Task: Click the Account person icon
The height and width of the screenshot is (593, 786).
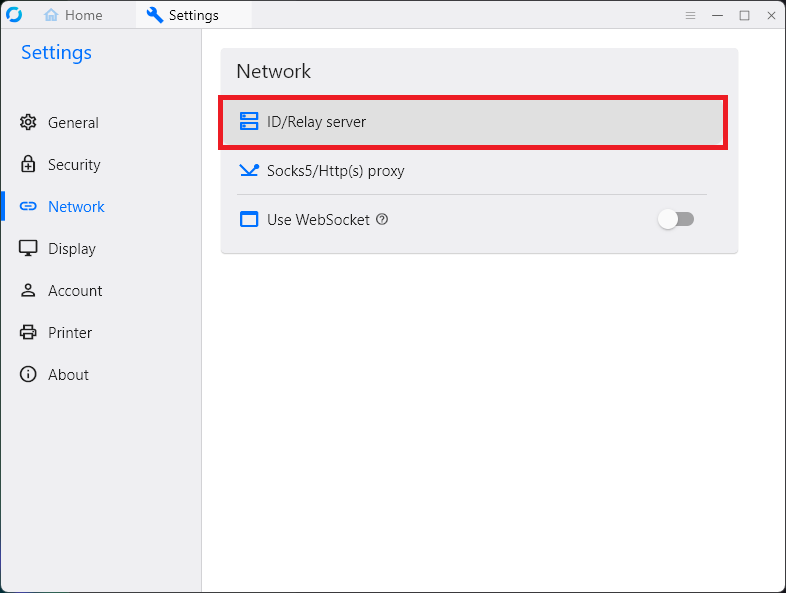Action: click(28, 291)
